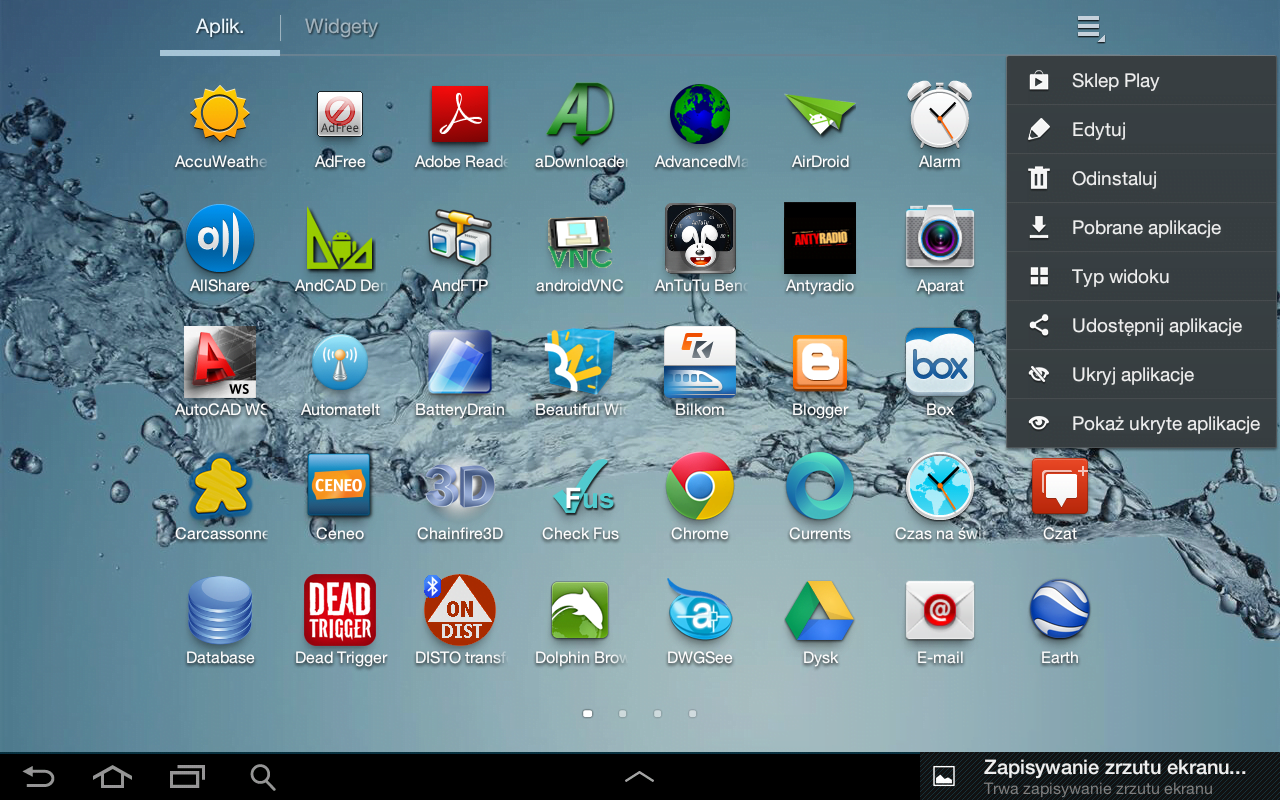Open the overflow menu icon at top
This screenshot has height=800, width=1280.
tap(1090, 28)
